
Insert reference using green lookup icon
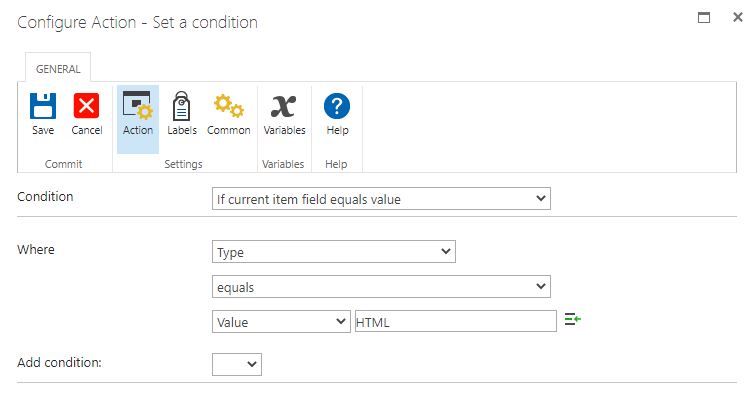(572, 319)
